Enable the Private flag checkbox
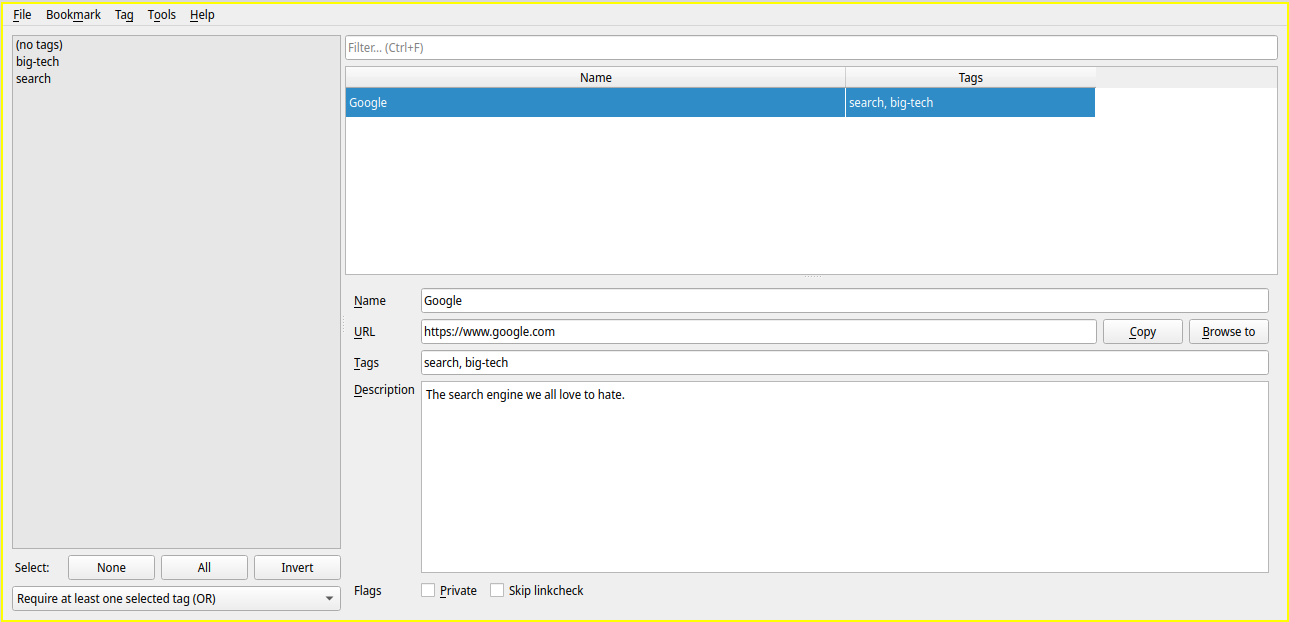This screenshot has width=1289, height=622. tap(428, 590)
